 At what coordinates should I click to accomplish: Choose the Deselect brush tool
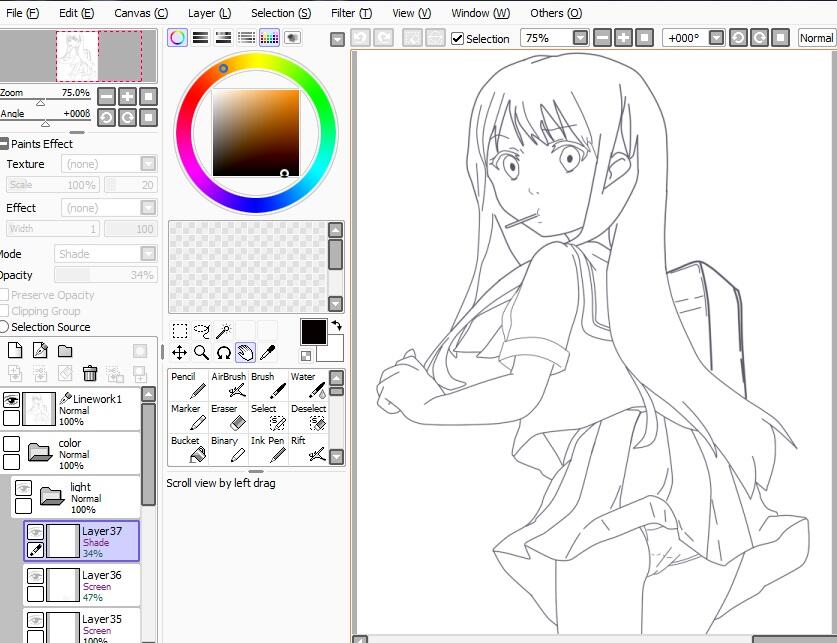(x=308, y=417)
